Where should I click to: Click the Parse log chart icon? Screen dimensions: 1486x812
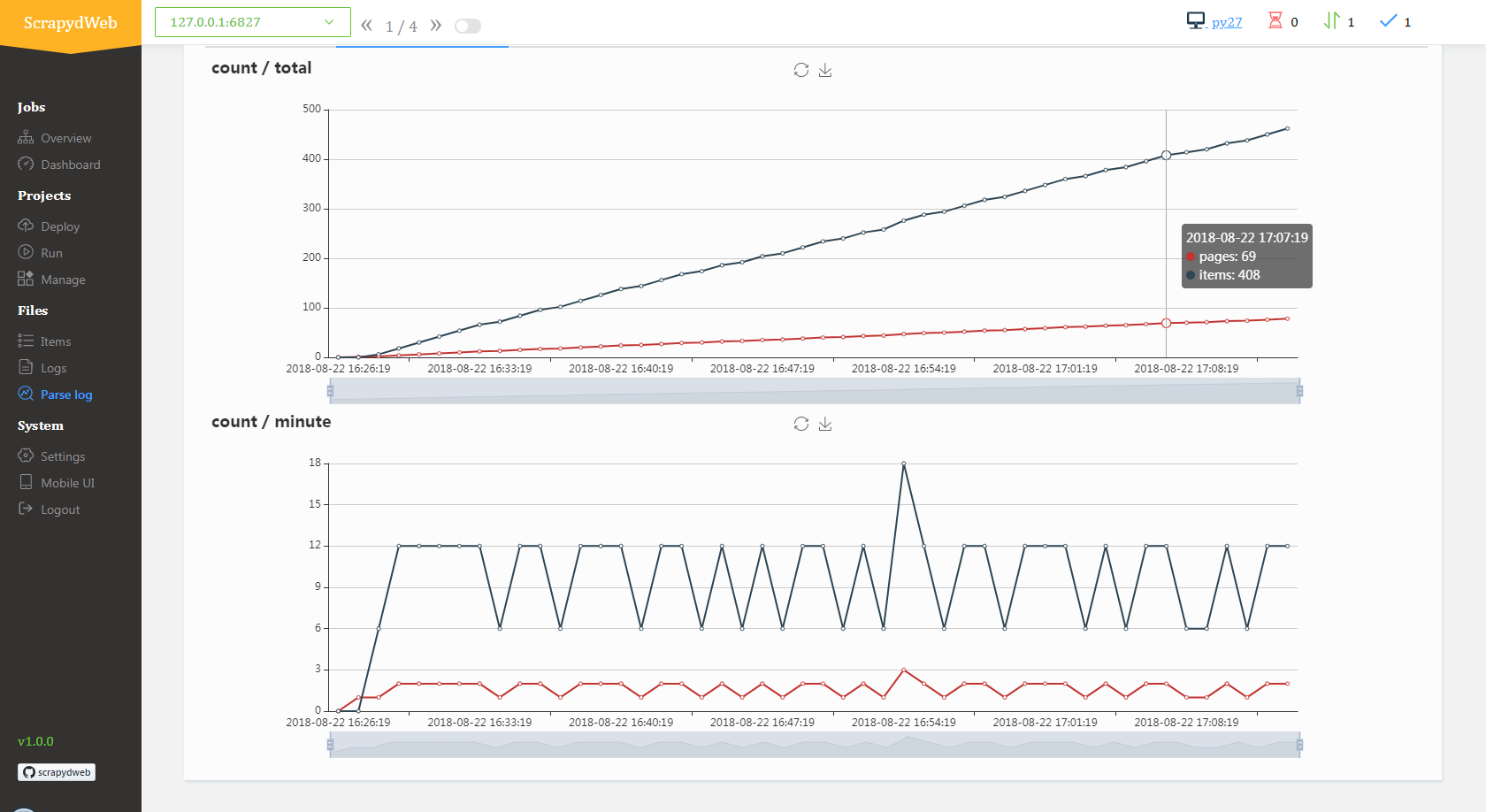[26, 394]
